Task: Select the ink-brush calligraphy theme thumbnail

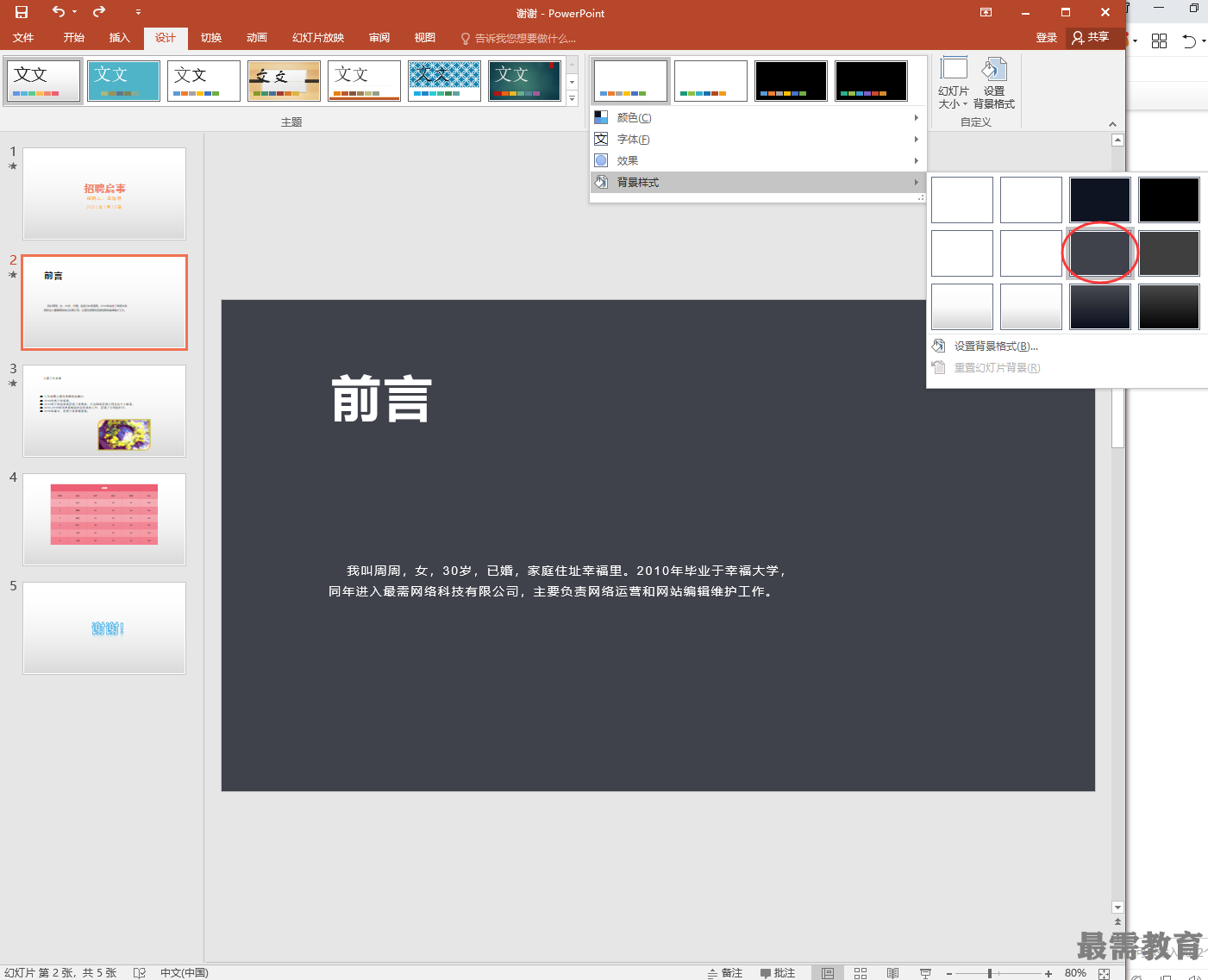Action: (x=284, y=81)
